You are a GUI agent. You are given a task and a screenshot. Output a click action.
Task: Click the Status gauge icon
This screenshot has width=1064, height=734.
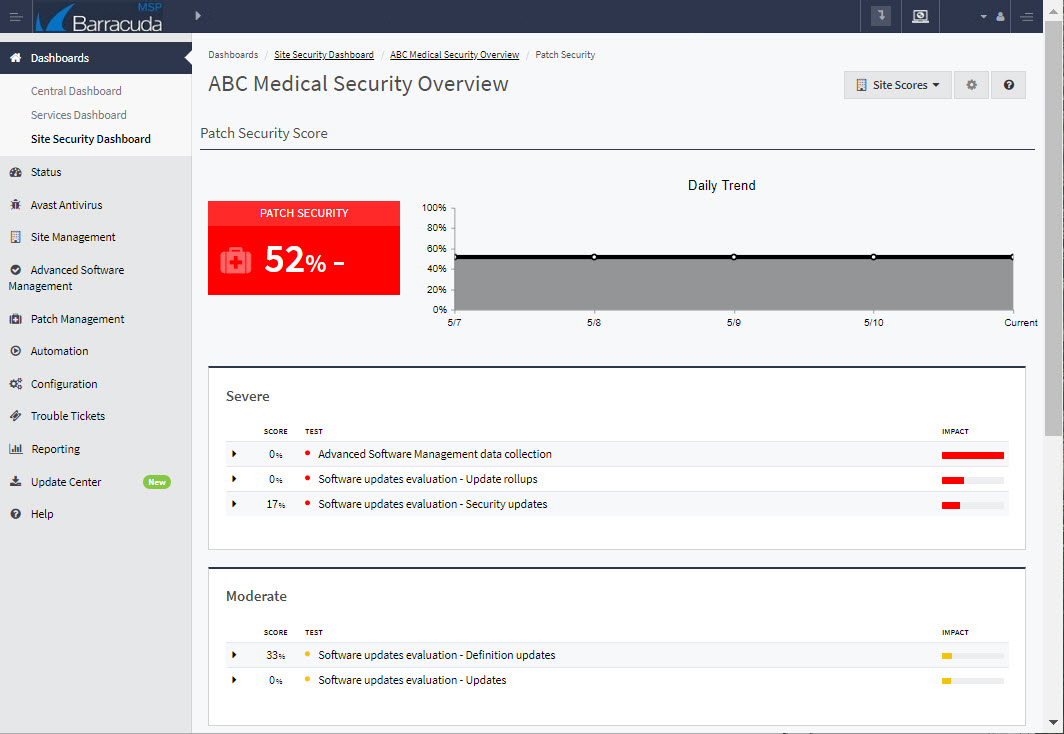[16, 172]
